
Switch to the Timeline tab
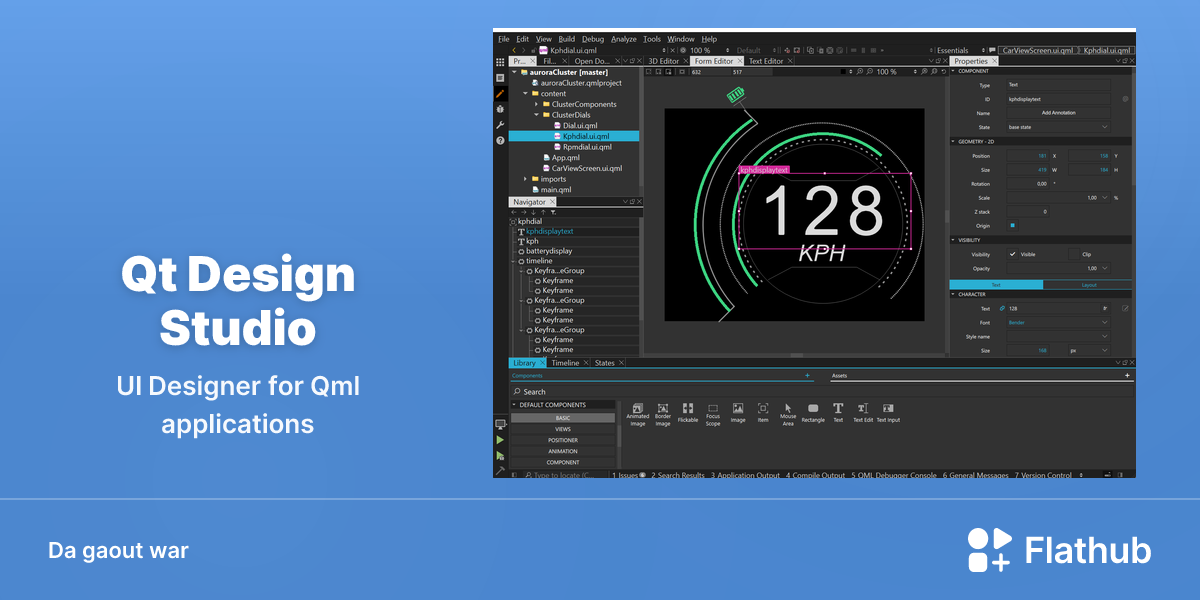(x=565, y=363)
